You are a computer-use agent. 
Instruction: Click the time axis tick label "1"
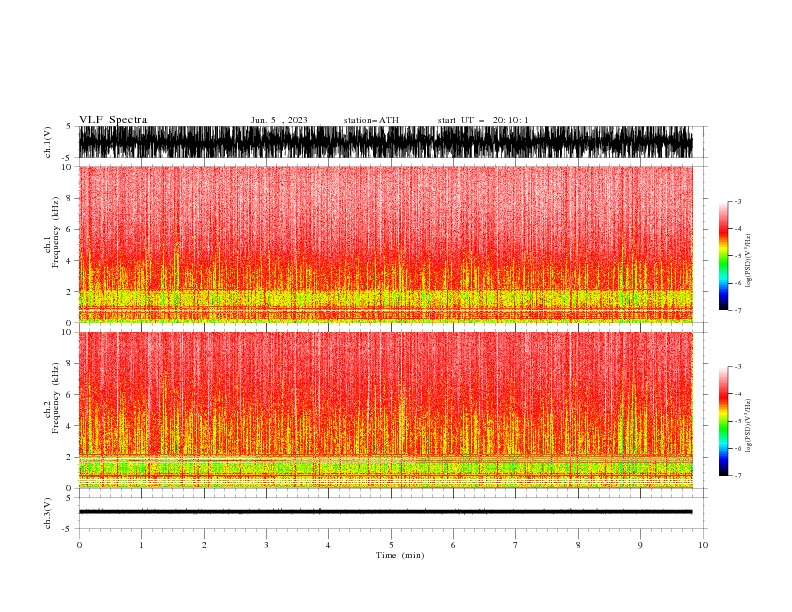click(141, 545)
